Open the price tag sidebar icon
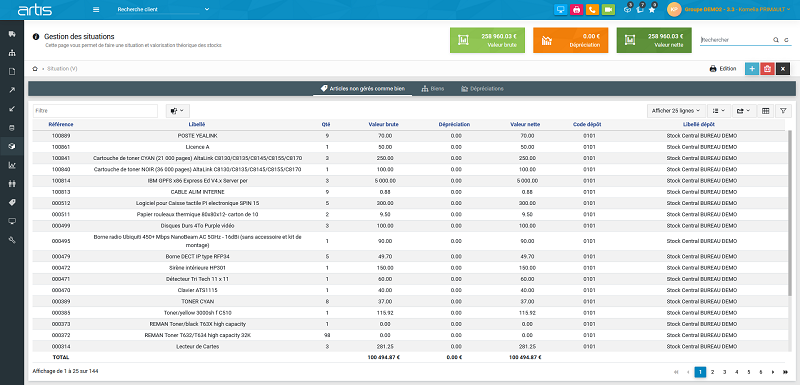Screen dimensions: 800x385 (12, 202)
